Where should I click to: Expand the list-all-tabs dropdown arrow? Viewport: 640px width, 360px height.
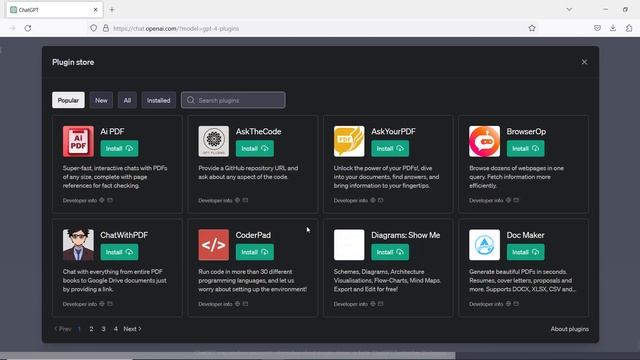click(569, 9)
